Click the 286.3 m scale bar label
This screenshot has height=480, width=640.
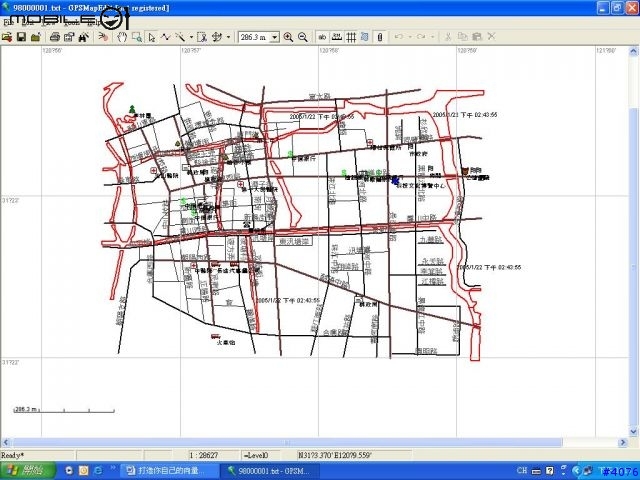26,409
